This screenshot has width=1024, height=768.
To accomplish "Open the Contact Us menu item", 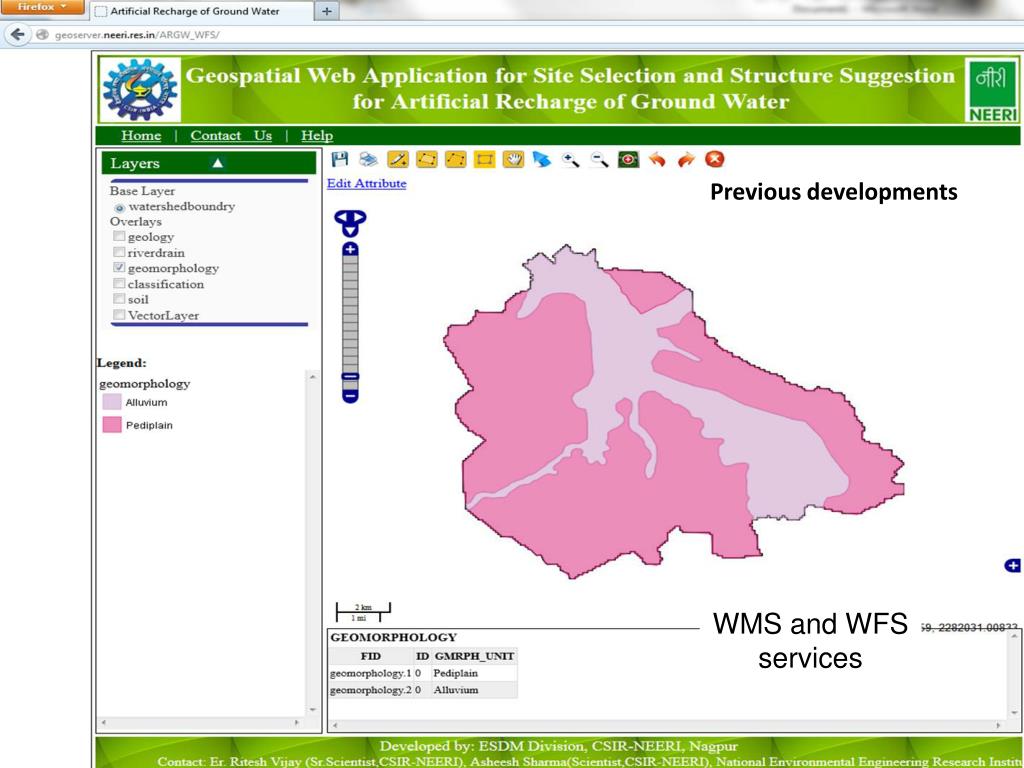I will [231, 136].
